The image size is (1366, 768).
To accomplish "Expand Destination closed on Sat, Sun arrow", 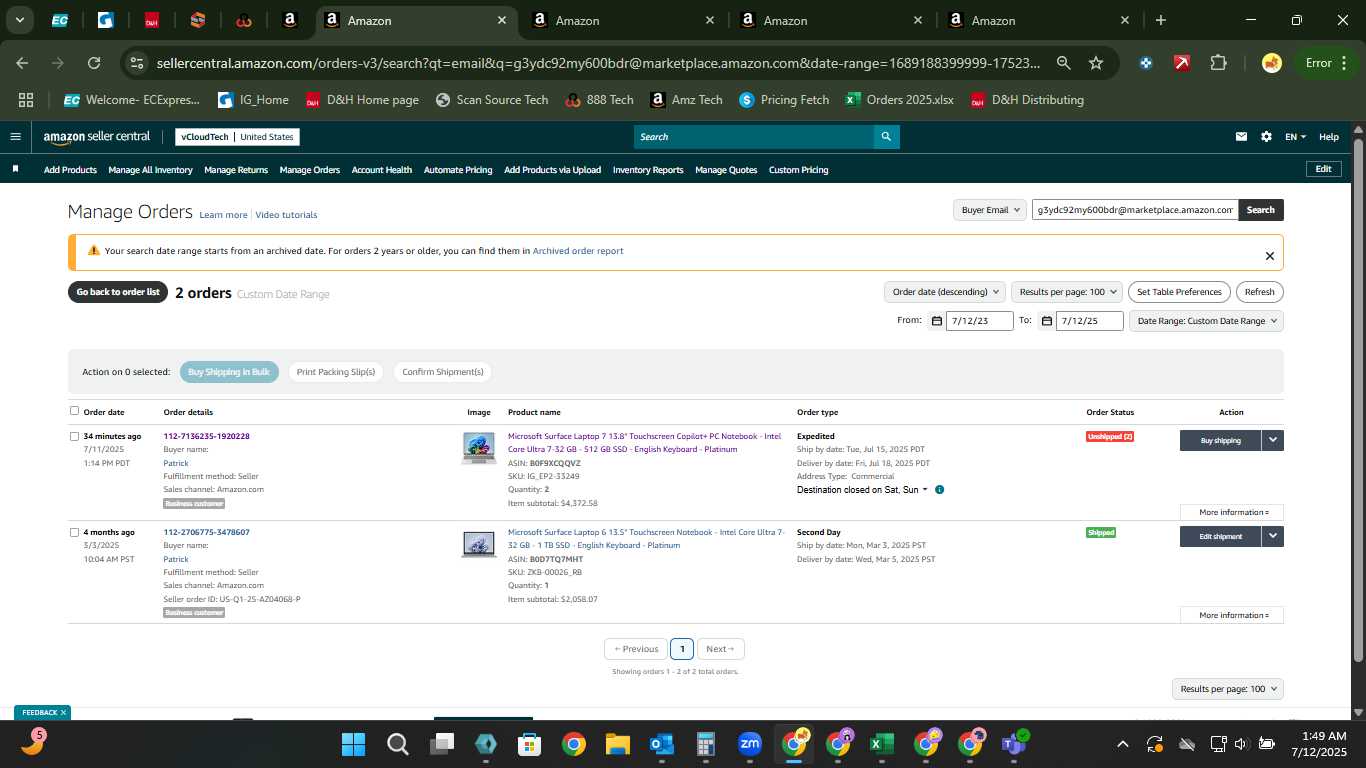I will point(924,490).
